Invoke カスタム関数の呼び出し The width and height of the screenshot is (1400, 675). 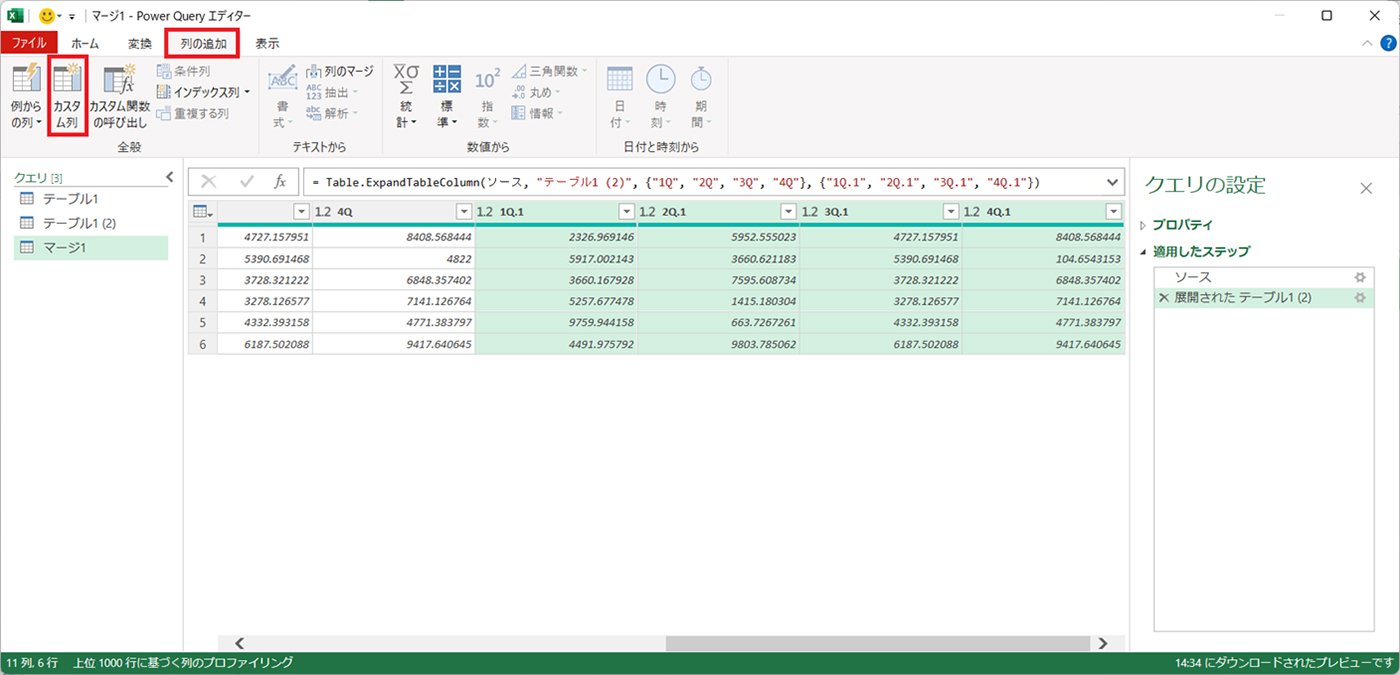coord(119,96)
